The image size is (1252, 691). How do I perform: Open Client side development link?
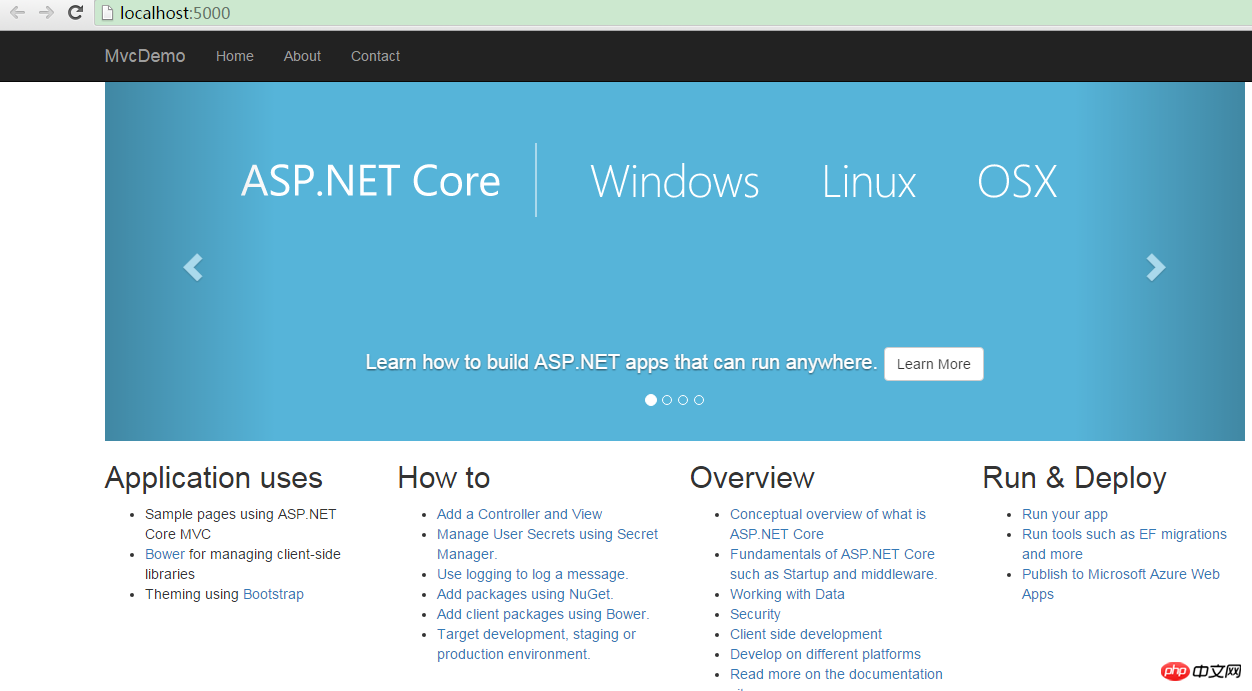806,634
